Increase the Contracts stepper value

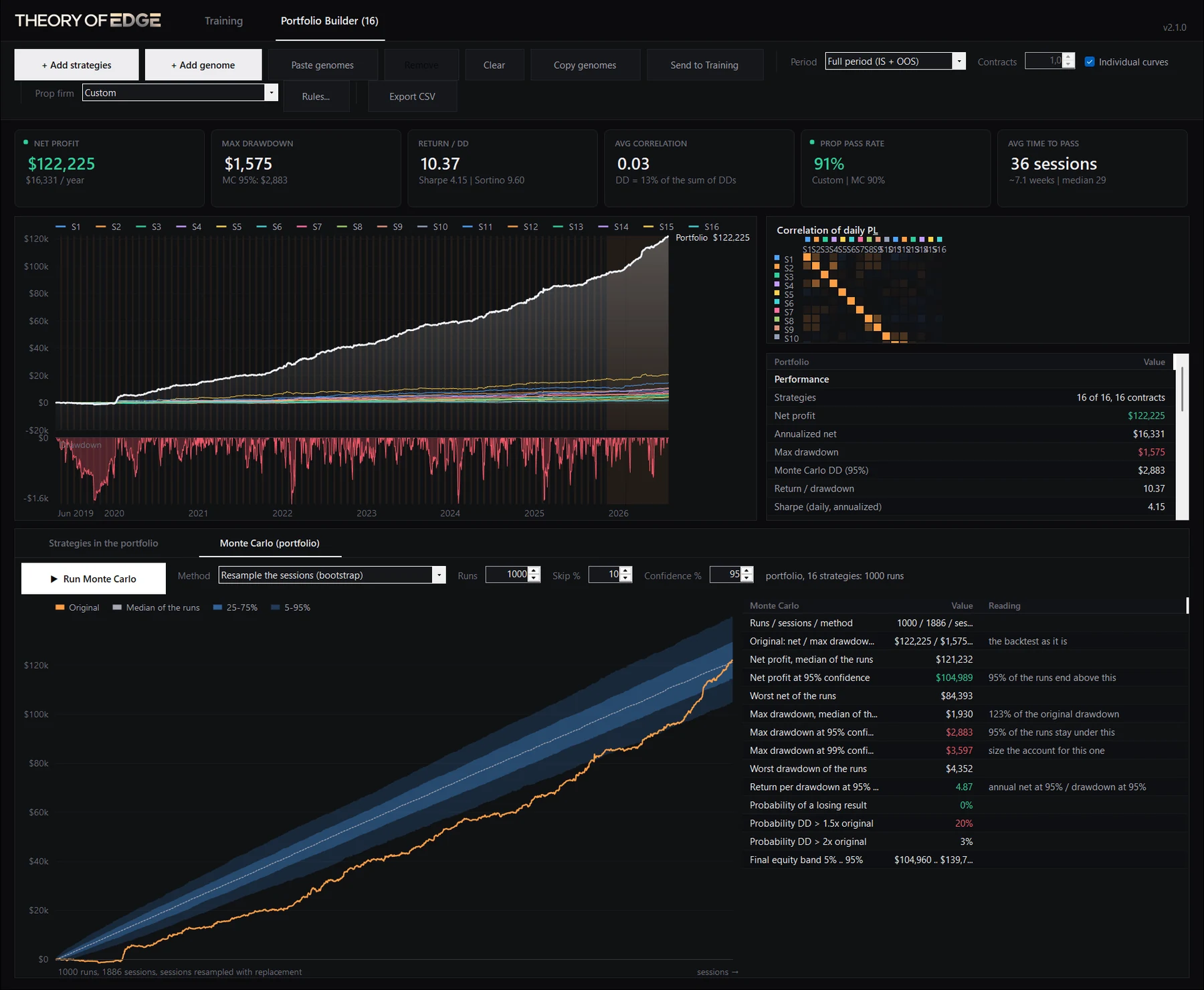coord(1068,57)
